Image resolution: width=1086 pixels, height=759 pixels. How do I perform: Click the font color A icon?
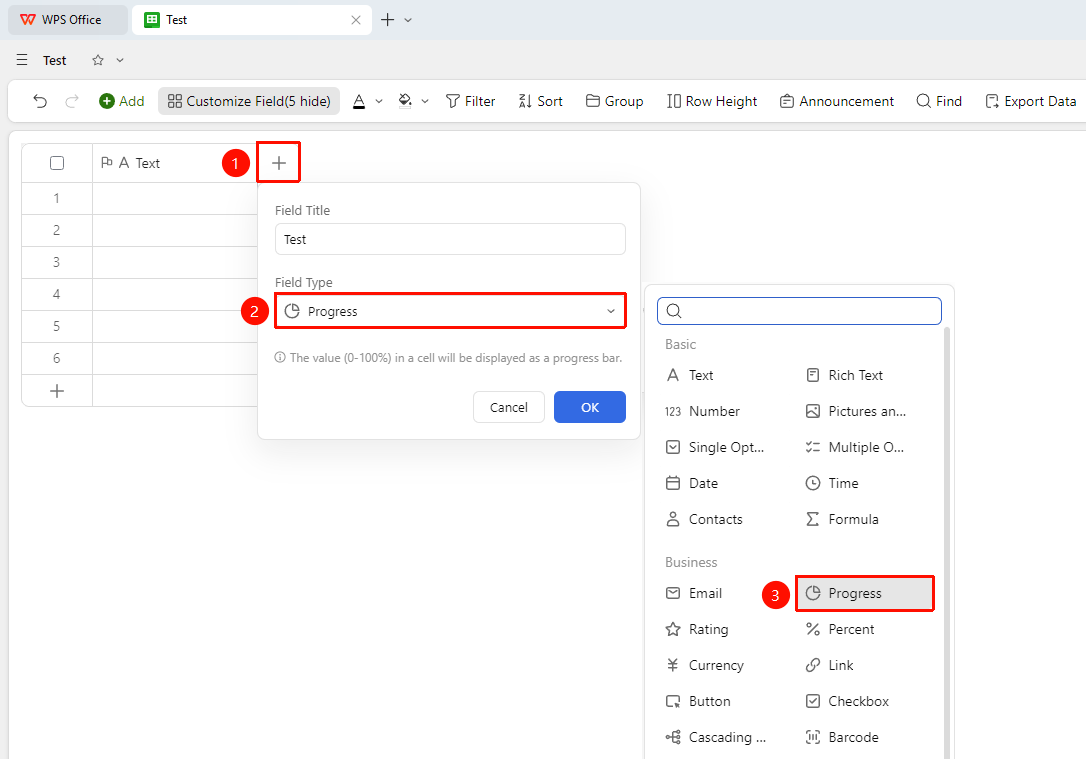(x=359, y=101)
